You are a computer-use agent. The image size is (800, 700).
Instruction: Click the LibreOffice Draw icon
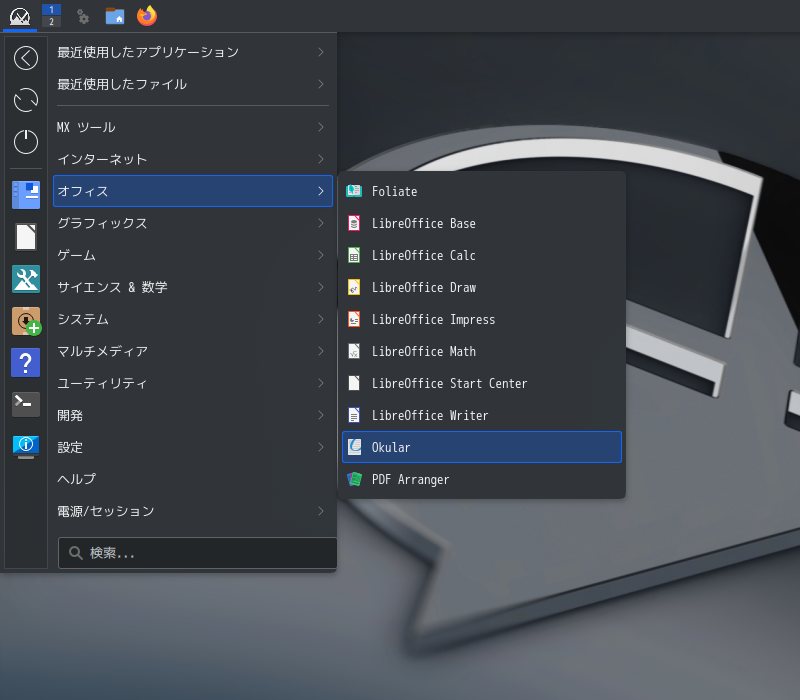click(354, 287)
